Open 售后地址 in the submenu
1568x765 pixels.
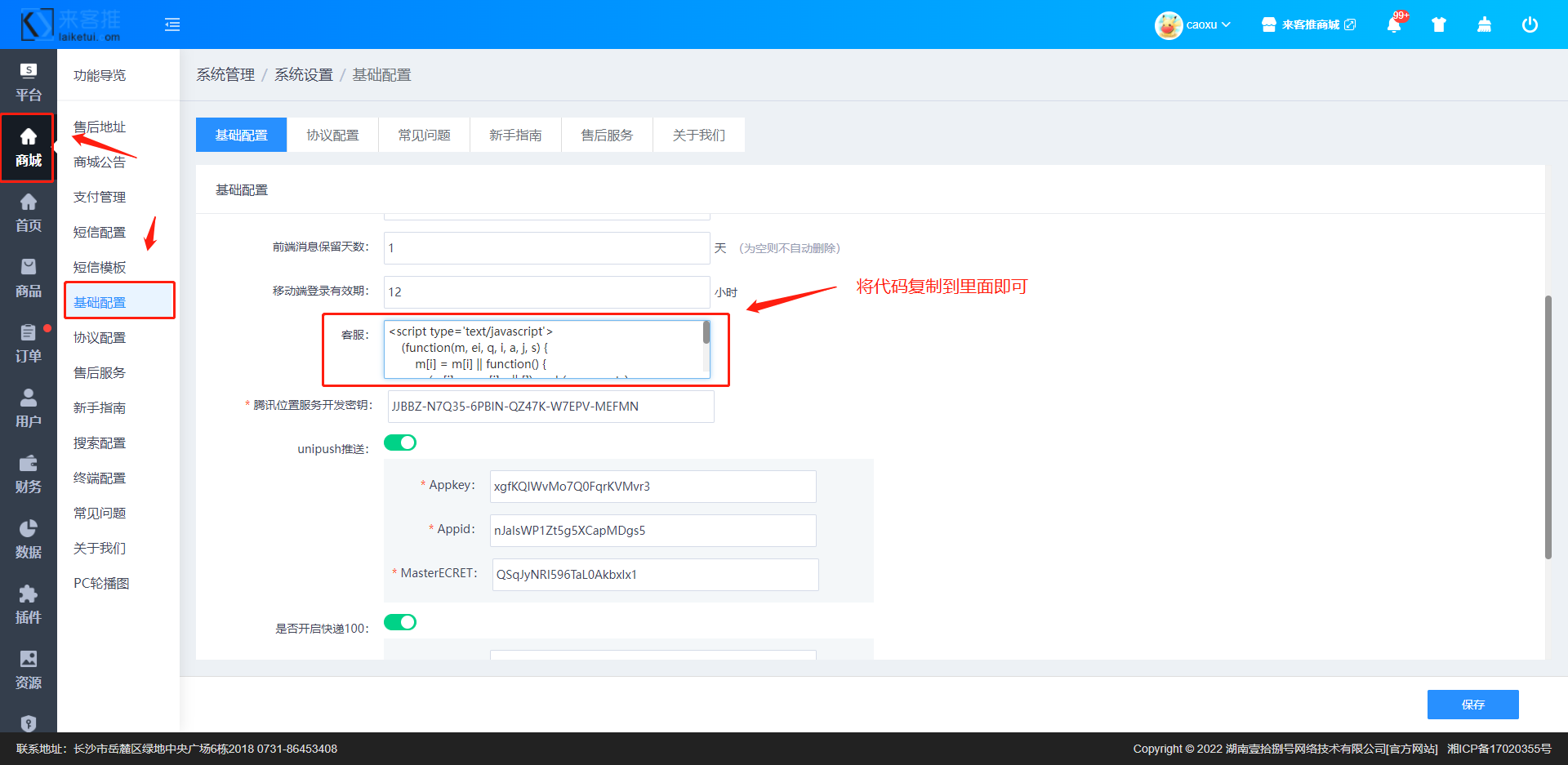pyautogui.click(x=100, y=127)
